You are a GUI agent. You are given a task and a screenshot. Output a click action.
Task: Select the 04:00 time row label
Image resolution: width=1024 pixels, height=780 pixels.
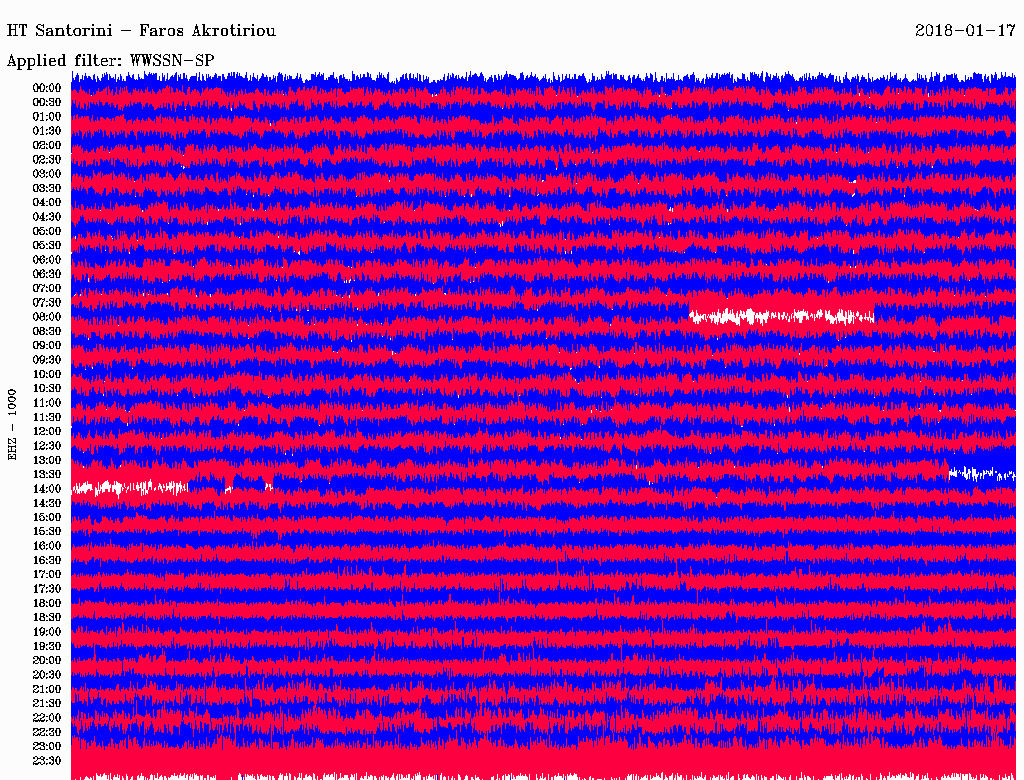[x=47, y=203]
